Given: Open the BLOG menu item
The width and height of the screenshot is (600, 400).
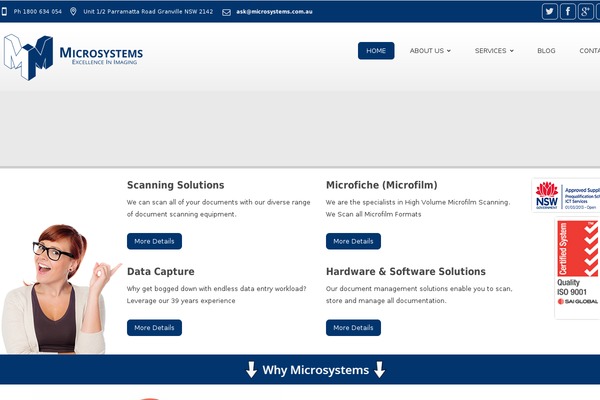Looking at the screenshot, I should 546,51.
